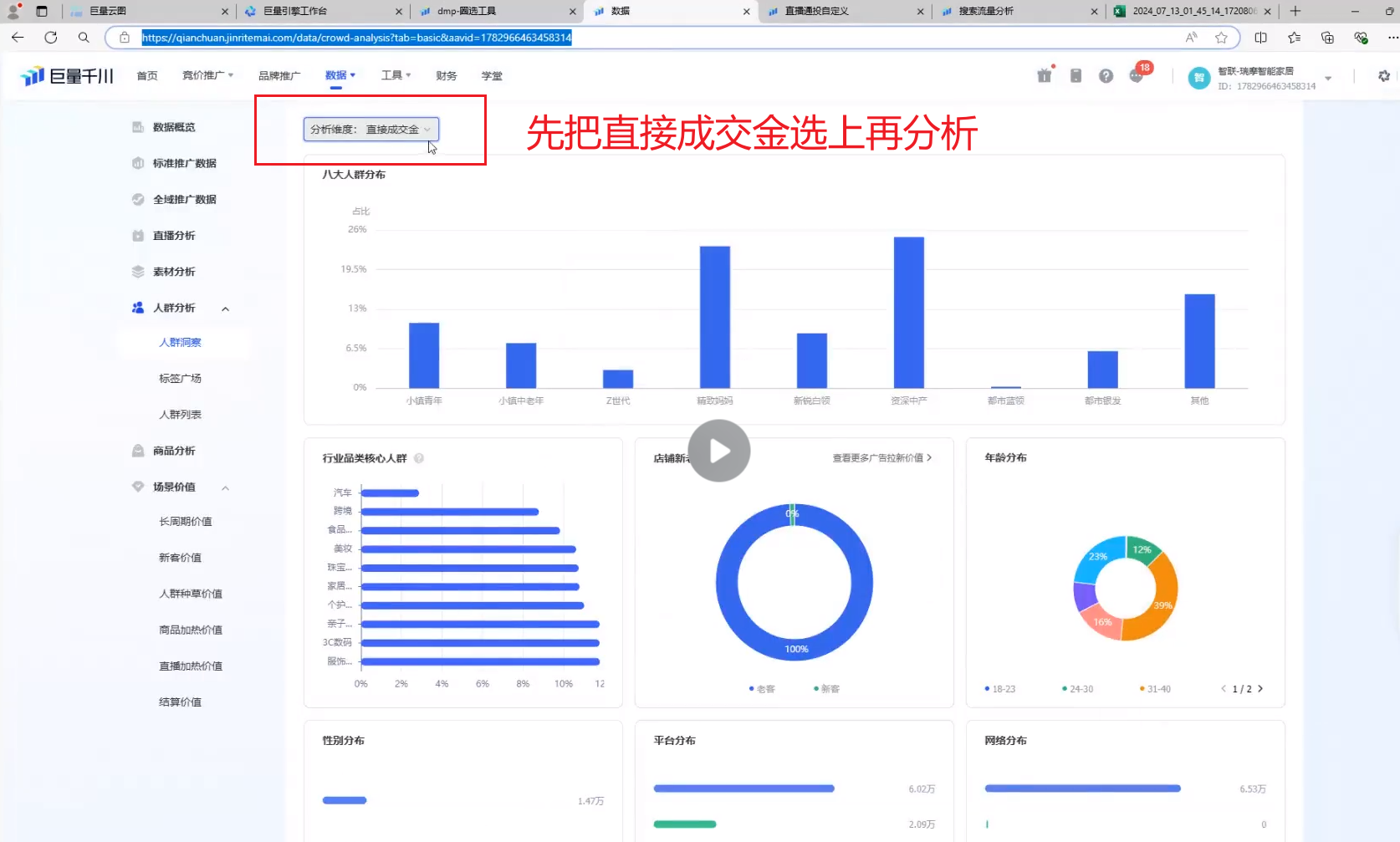Click the browser refresh icon
This screenshot has width=1400, height=842.
pyautogui.click(x=51, y=38)
